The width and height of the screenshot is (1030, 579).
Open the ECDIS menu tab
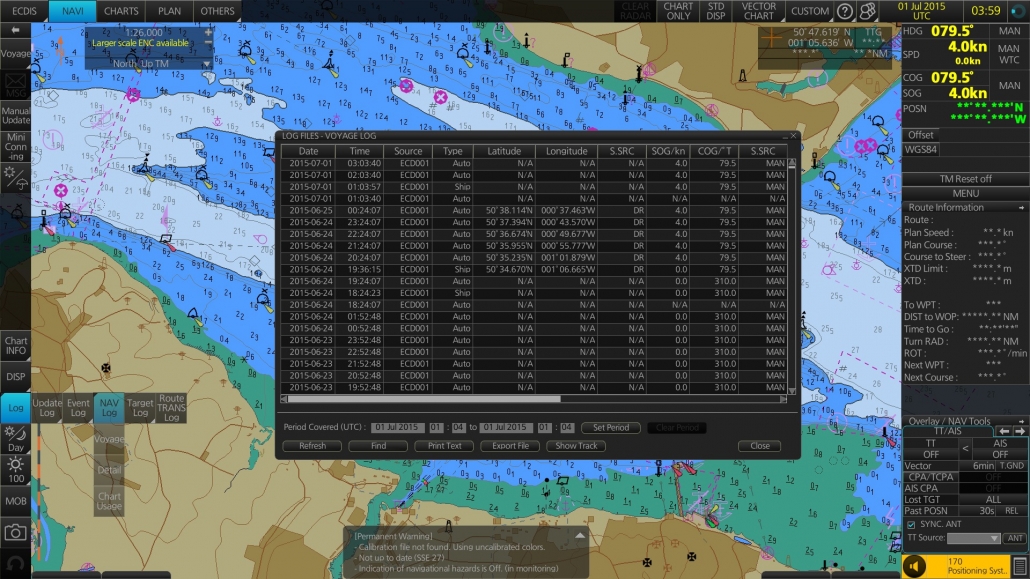24,11
